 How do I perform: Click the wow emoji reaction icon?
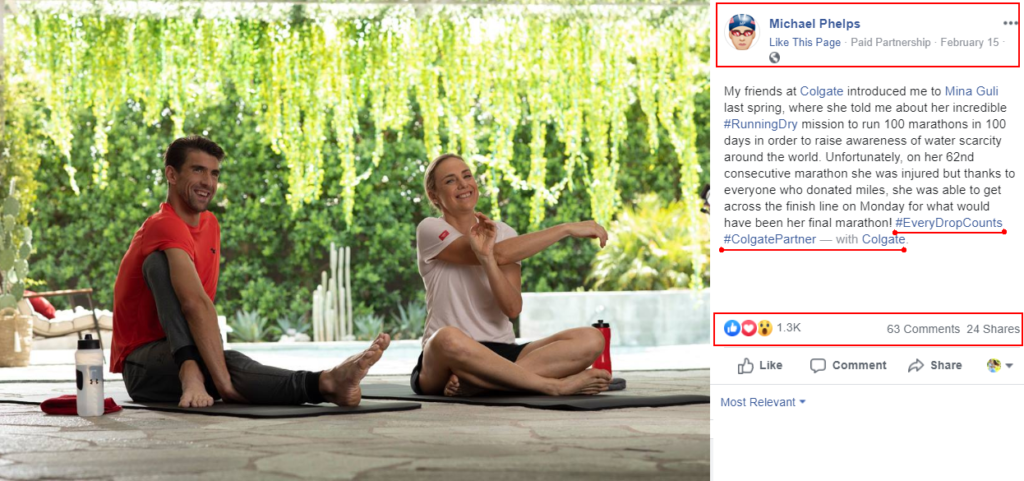point(765,328)
